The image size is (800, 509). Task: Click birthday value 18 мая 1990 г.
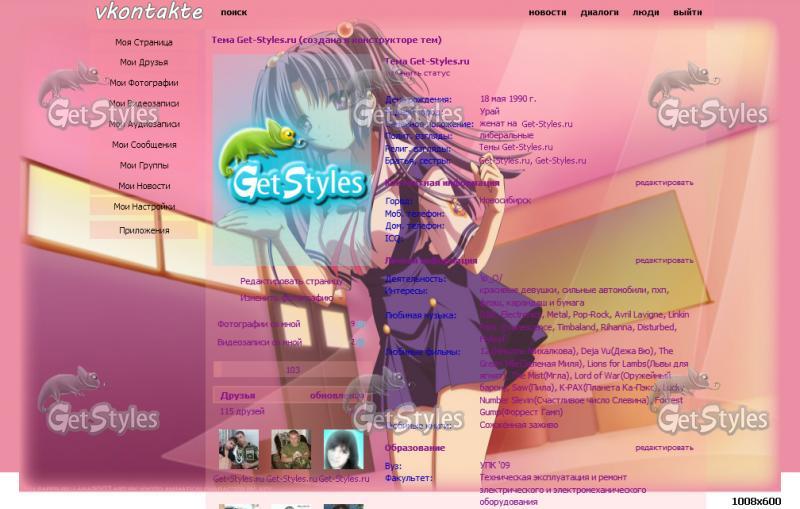click(x=508, y=99)
